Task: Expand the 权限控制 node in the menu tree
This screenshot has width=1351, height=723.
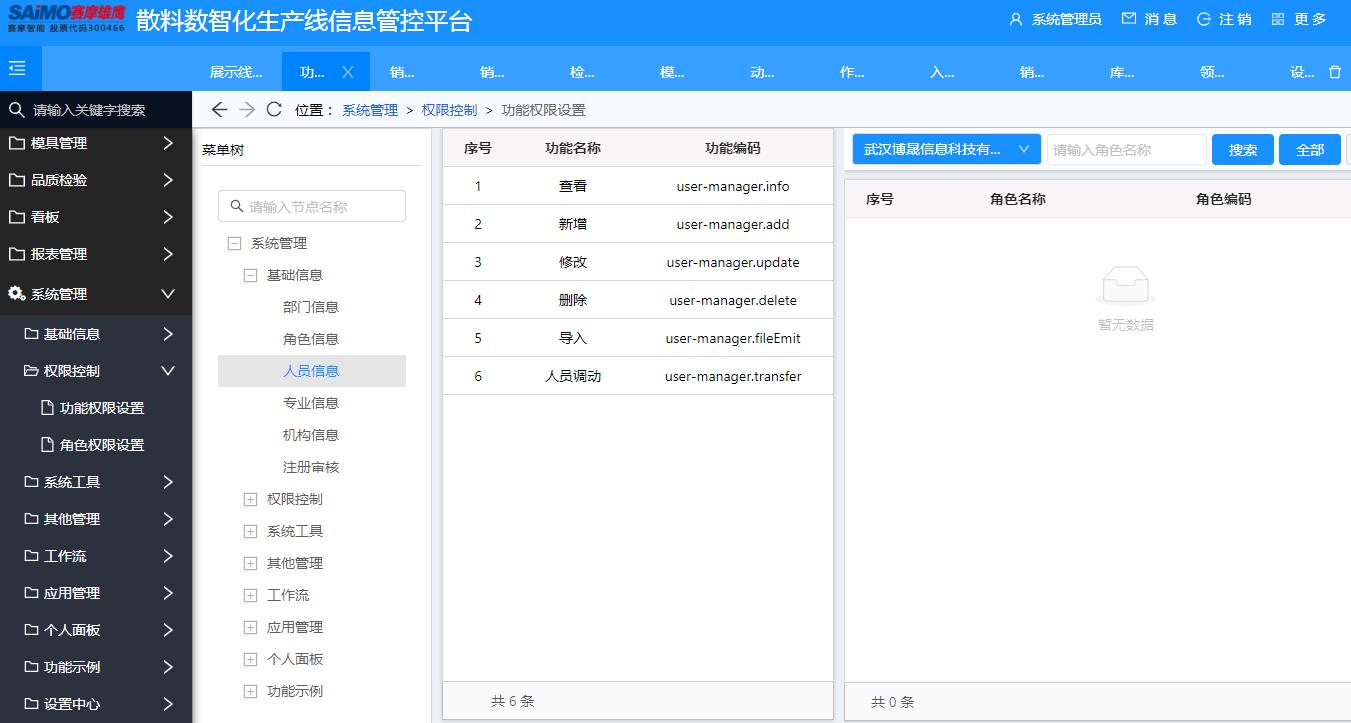Action: [x=250, y=499]
